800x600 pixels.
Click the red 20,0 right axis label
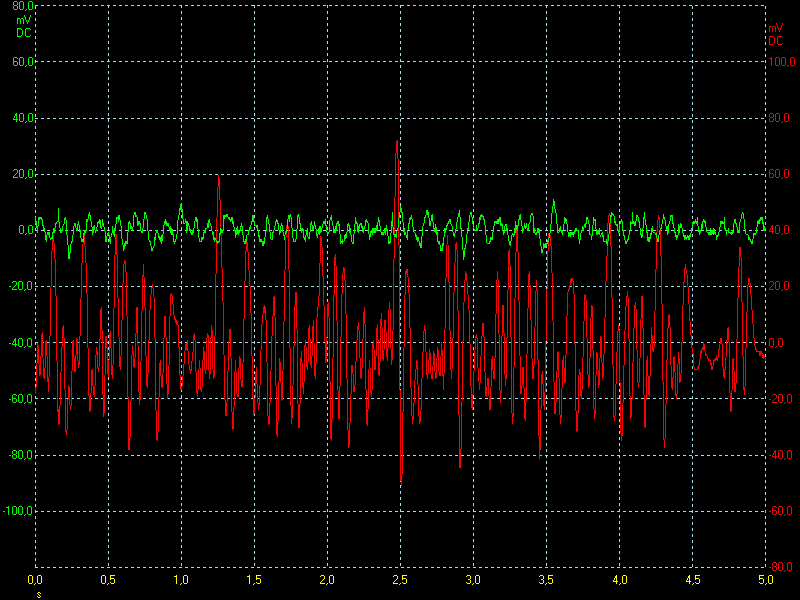click(x=779, y=286)
